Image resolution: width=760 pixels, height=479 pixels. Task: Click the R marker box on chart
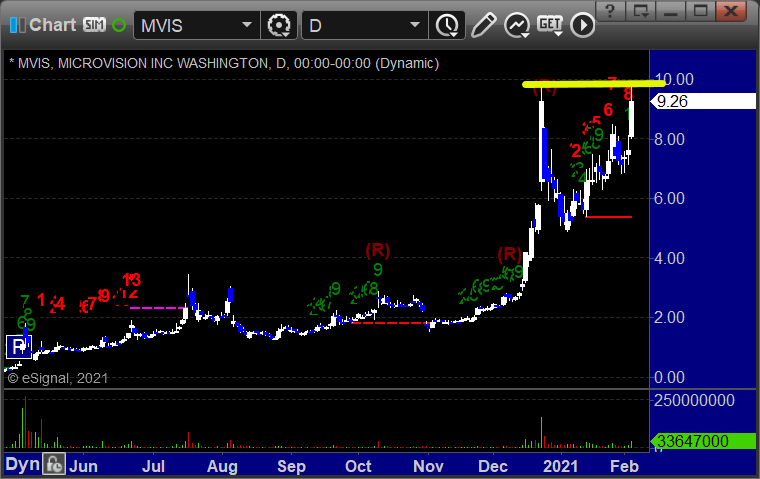[19, 347]
